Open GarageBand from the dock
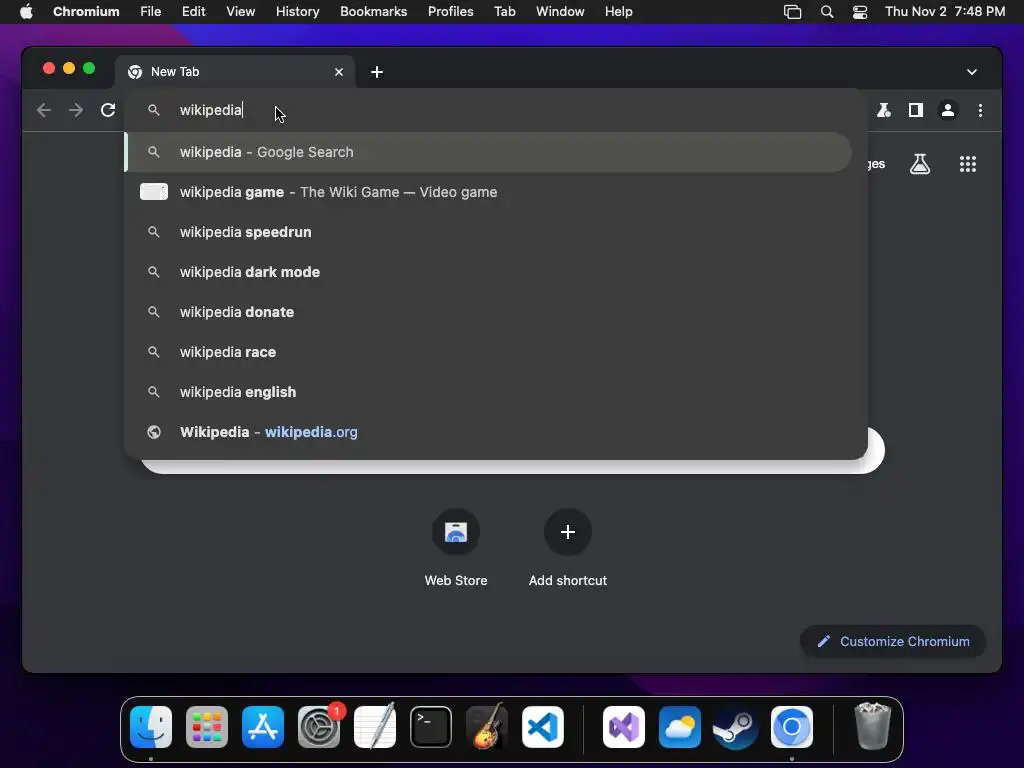Viewport: 1024px width, 768px height. point(487,727)
